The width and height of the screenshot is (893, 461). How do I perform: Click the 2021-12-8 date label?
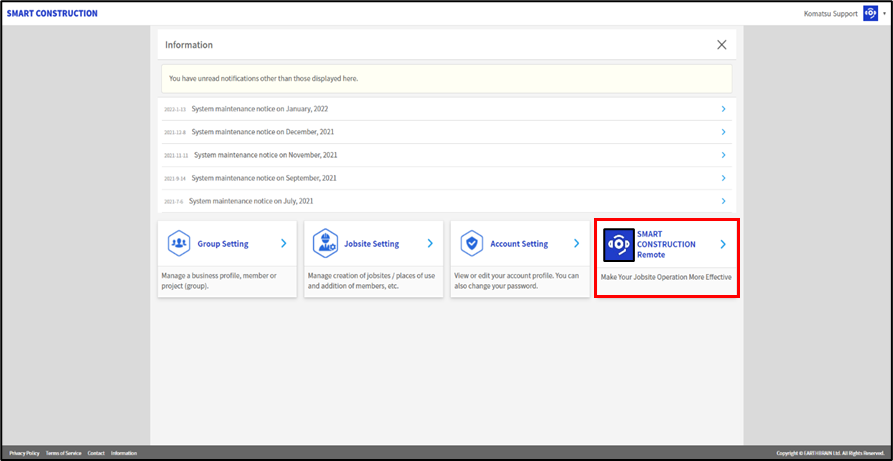176,132
